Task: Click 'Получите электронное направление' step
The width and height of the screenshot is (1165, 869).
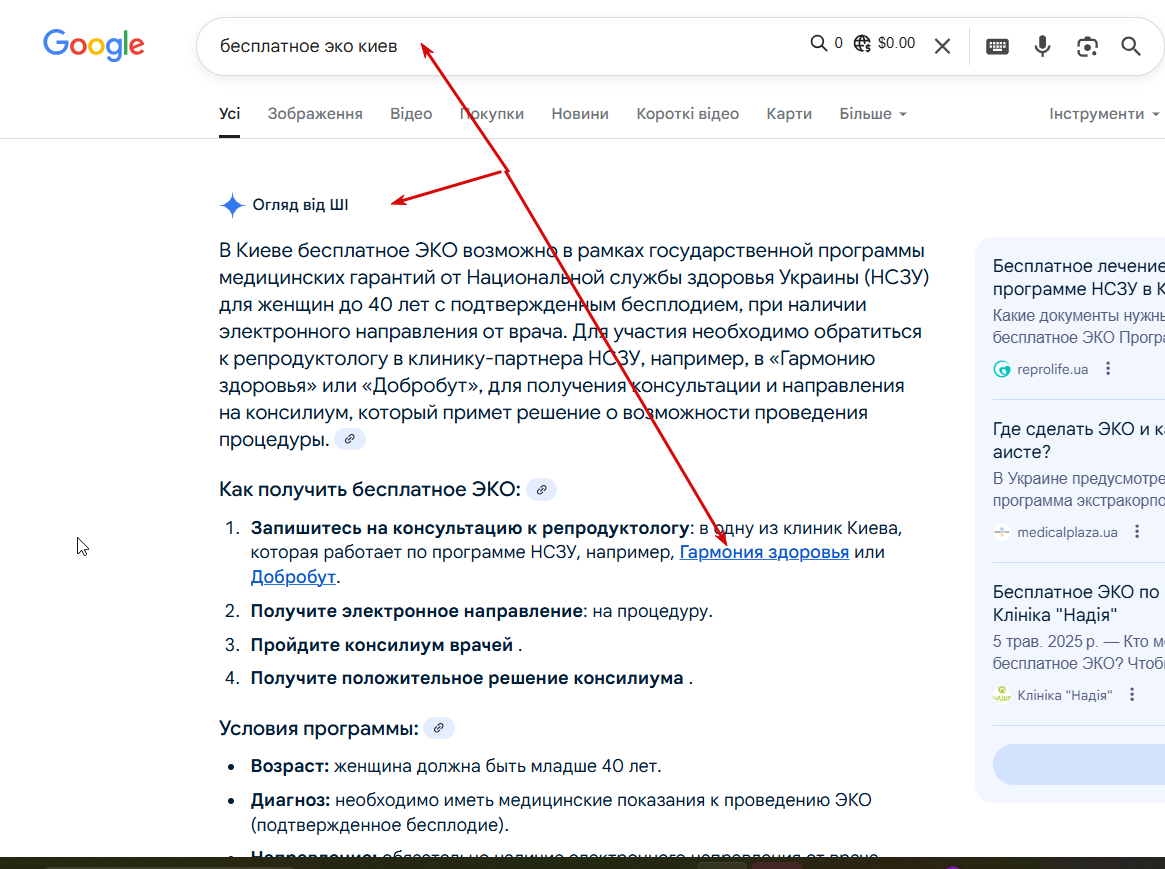Action: 416,611
